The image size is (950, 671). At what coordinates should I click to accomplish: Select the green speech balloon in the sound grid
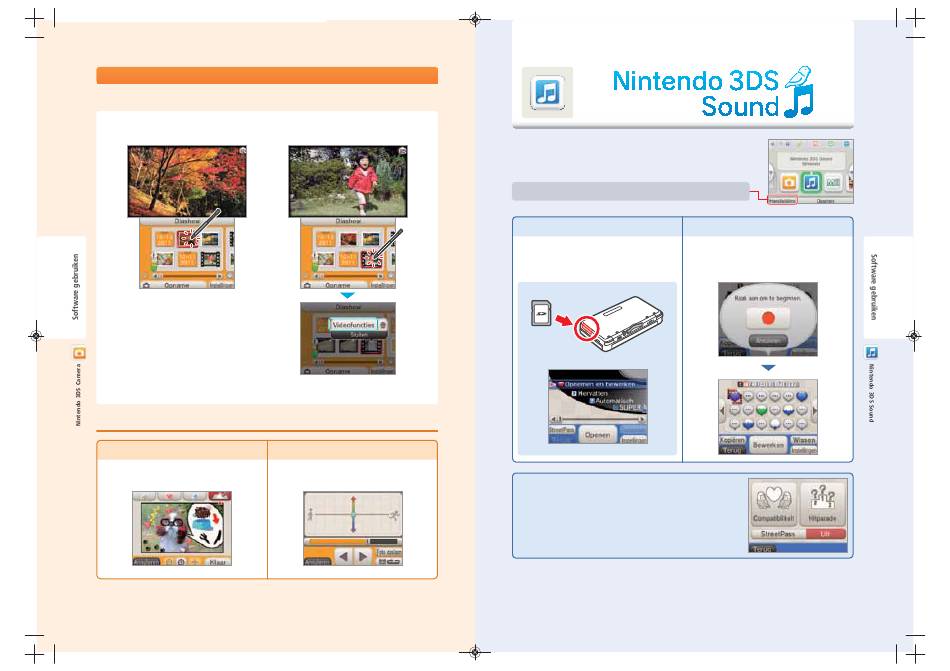pos(762,410)
